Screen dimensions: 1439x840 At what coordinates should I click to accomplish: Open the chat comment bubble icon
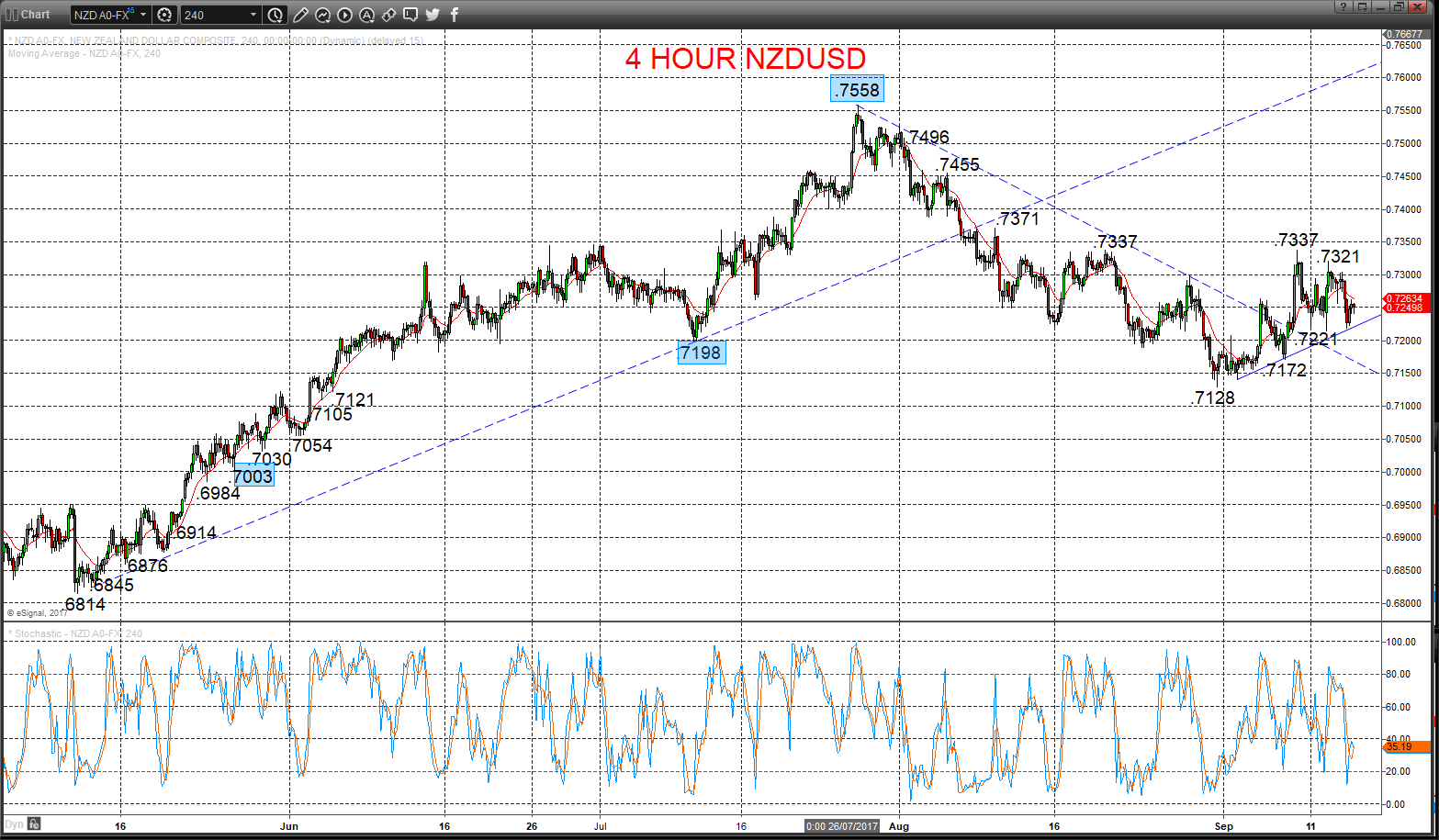(x=410, y=15)
